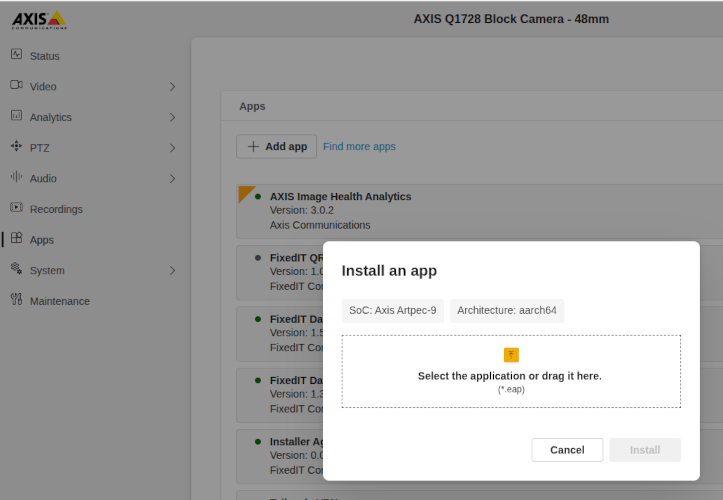Expand the Audio menu chevron

coord(172,179)
